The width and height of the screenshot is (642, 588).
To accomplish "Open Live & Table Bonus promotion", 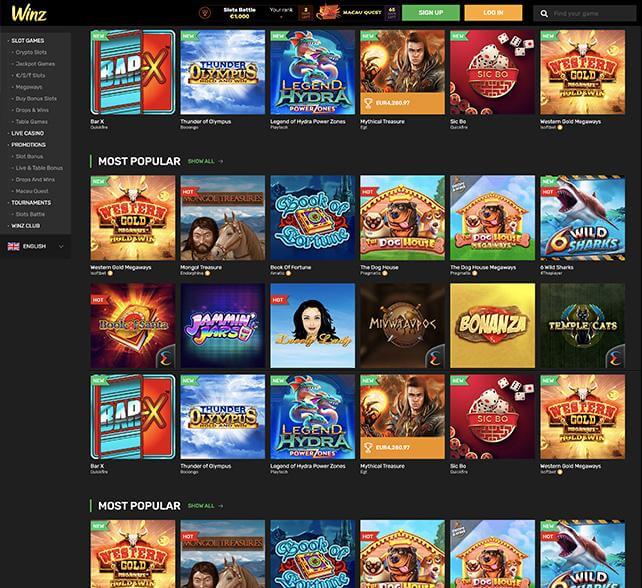I will tap(39, 168).
